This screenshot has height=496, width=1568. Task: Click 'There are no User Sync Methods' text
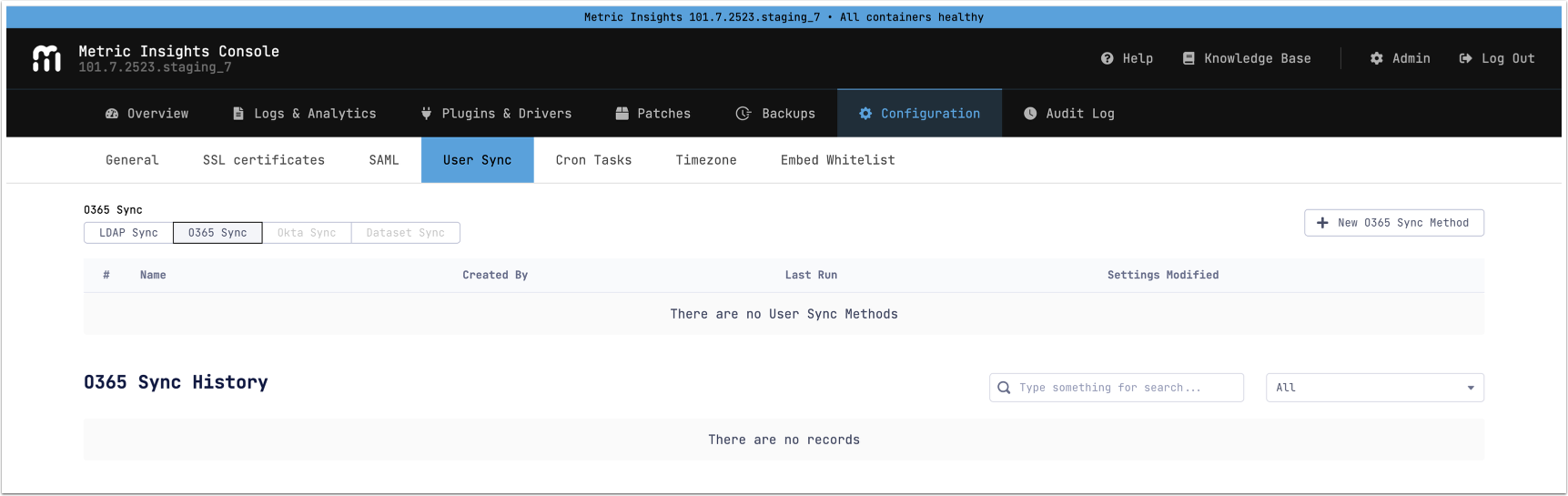tap(784, 314)
